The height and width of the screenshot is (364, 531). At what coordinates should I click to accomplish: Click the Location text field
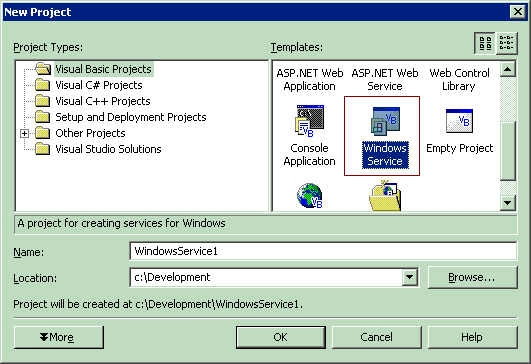coord(266,277)
